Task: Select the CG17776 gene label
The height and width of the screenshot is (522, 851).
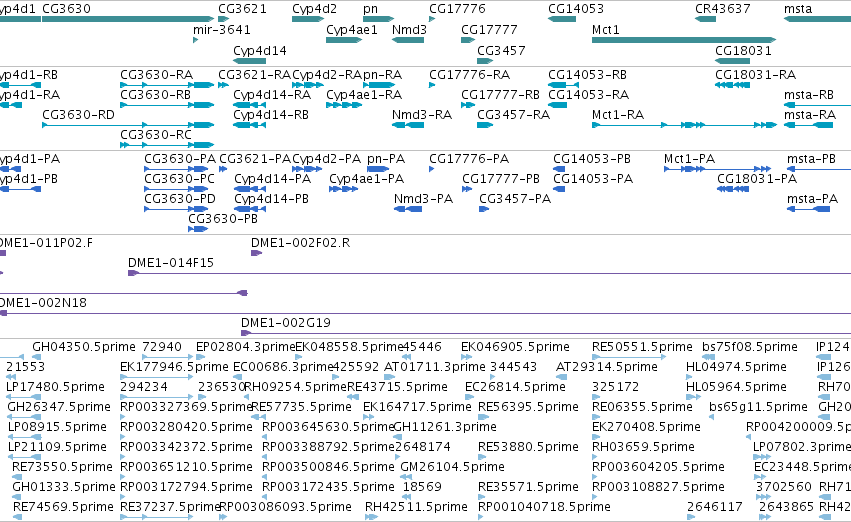Action: 457,9
